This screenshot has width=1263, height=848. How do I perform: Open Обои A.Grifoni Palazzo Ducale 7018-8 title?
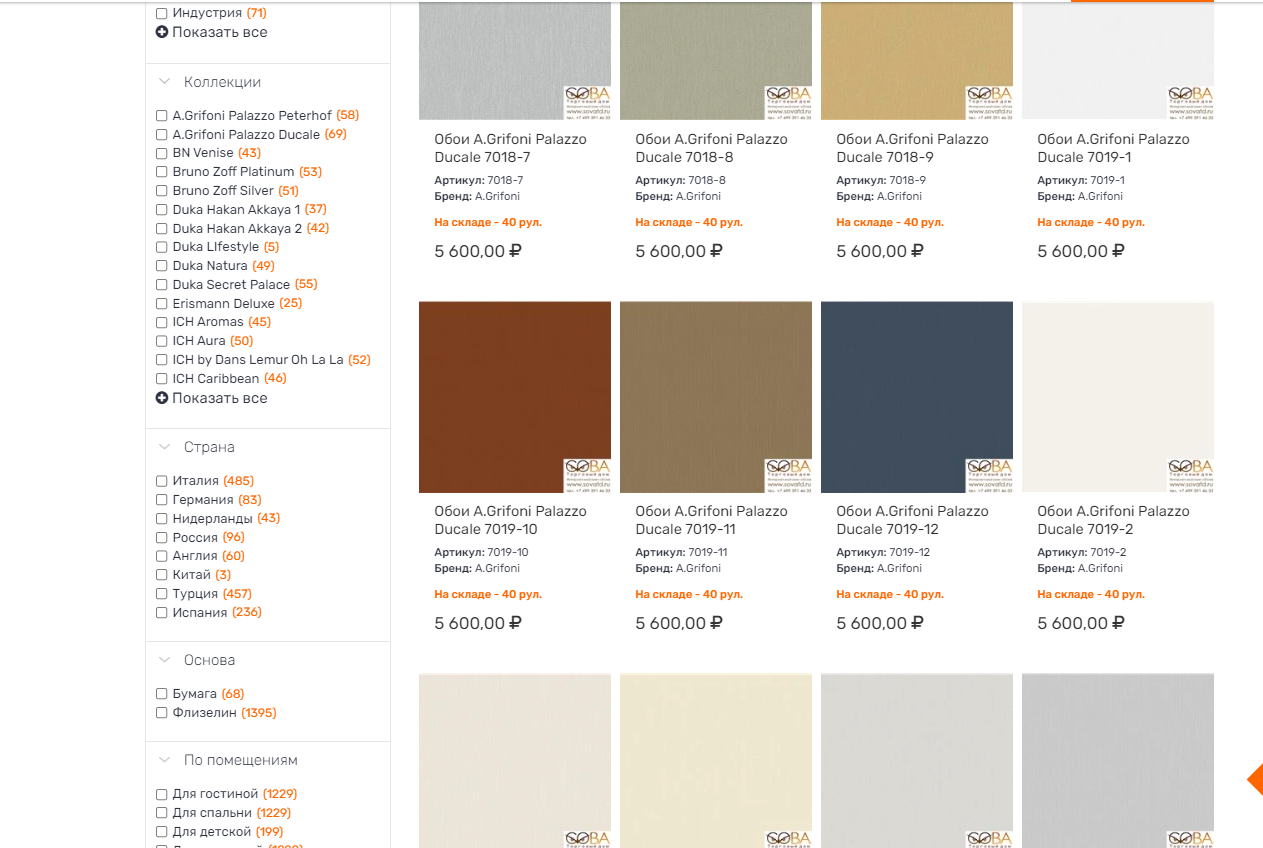click(x=711, y=148)
